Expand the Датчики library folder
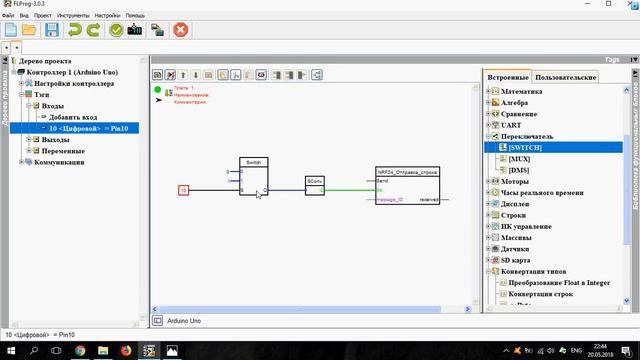 tap(488, 249)
